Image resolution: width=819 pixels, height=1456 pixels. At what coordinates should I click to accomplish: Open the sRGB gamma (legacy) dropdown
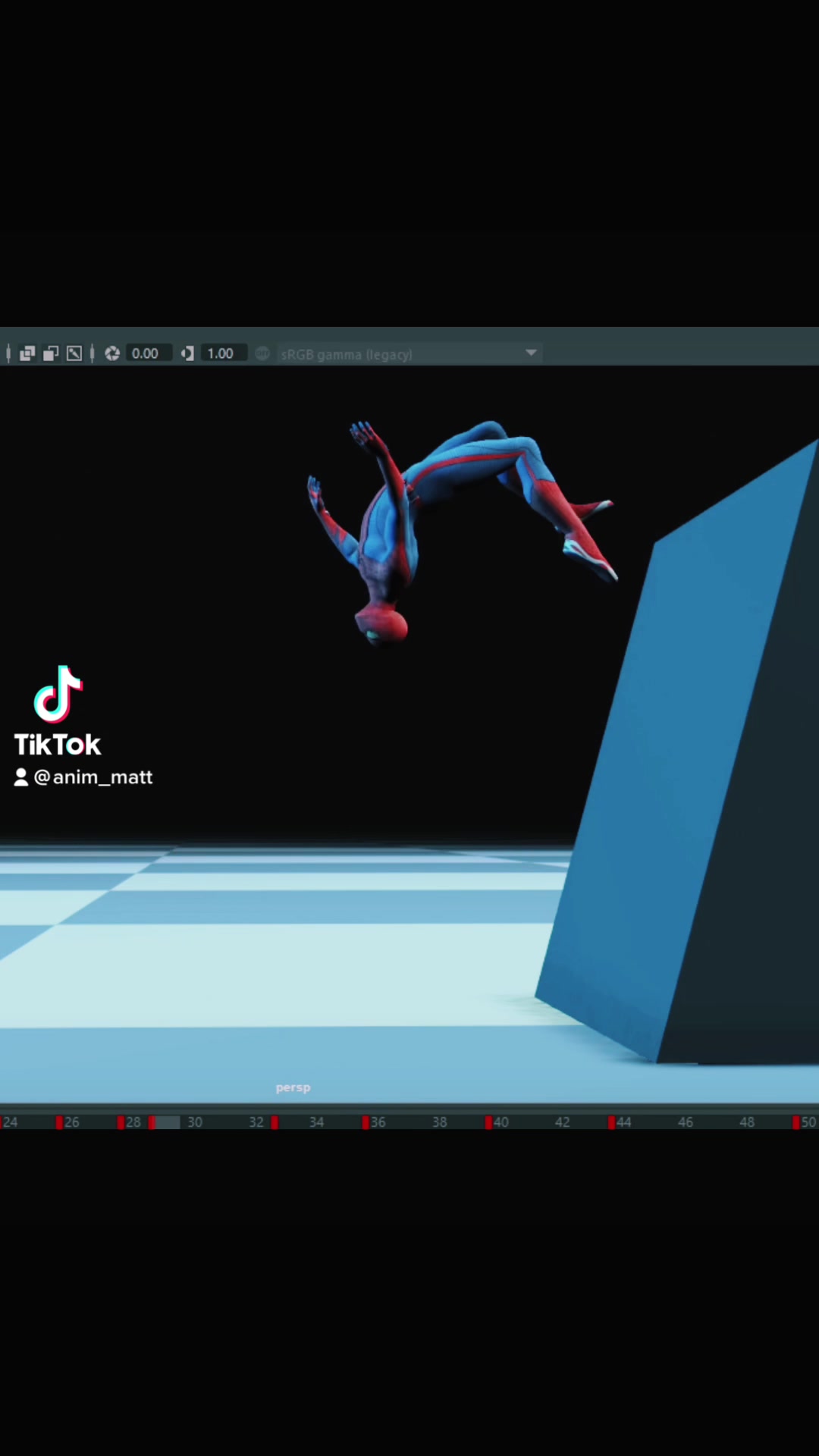(x=409, y=353)
